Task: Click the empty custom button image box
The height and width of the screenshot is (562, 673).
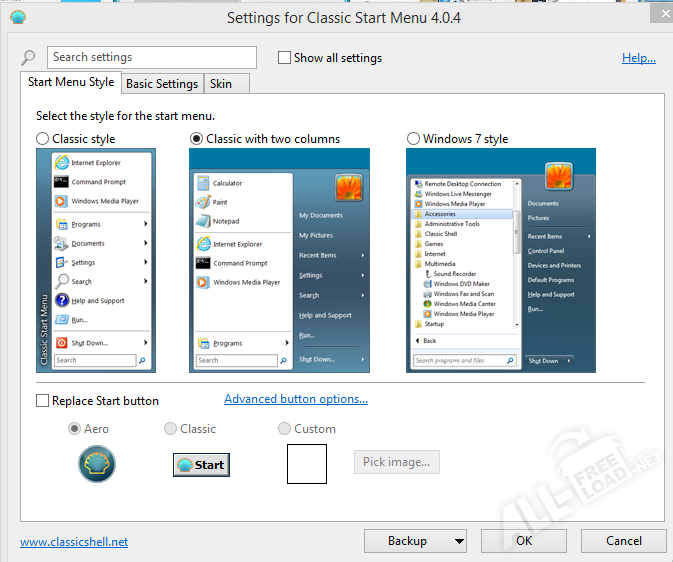Action: pyautogui.click(x=307, y=464)
